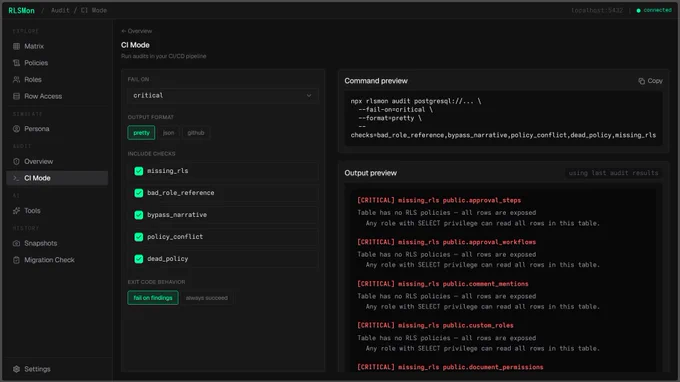
Task: Click the public.approval_workflows critical finding
Action: (x=447, y=242)
